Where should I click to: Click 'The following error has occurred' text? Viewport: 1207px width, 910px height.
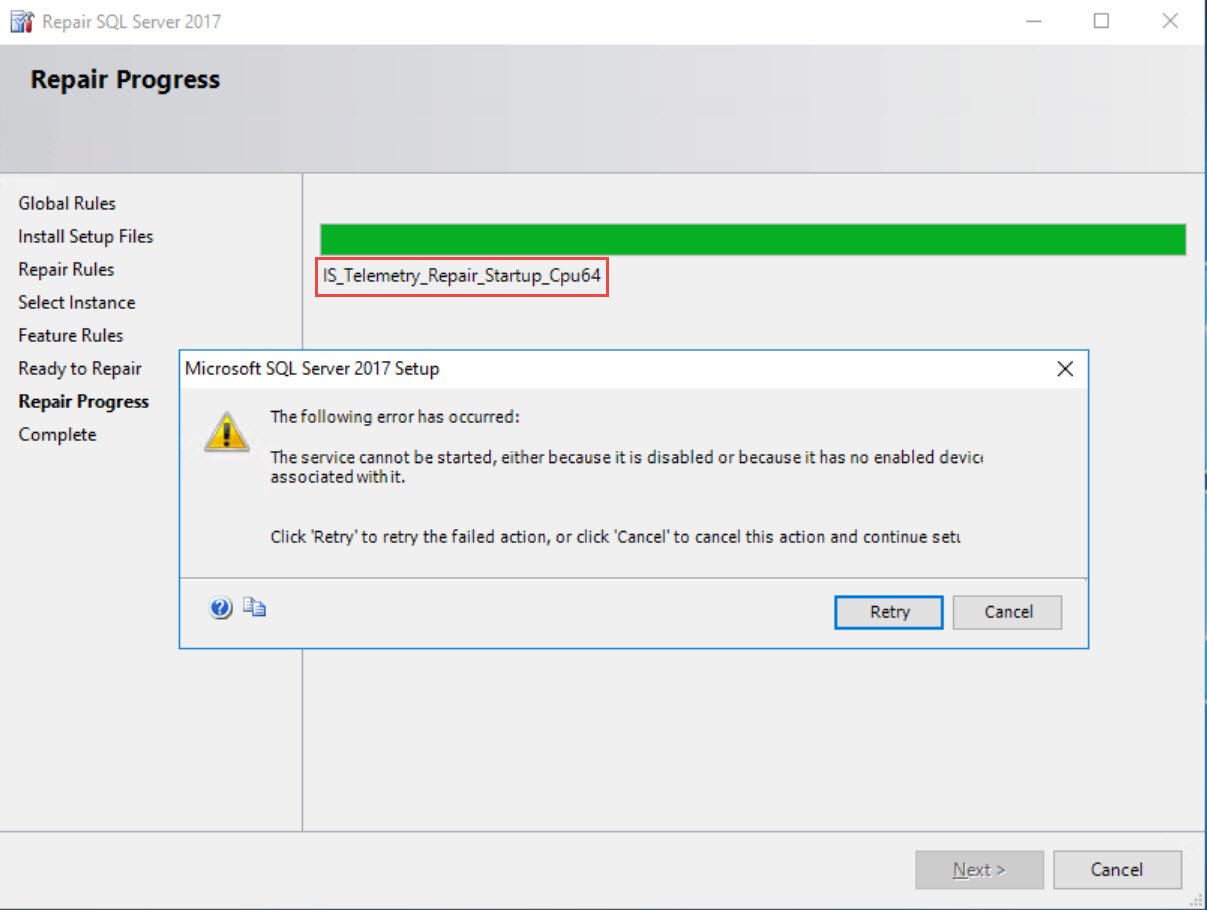395,416
